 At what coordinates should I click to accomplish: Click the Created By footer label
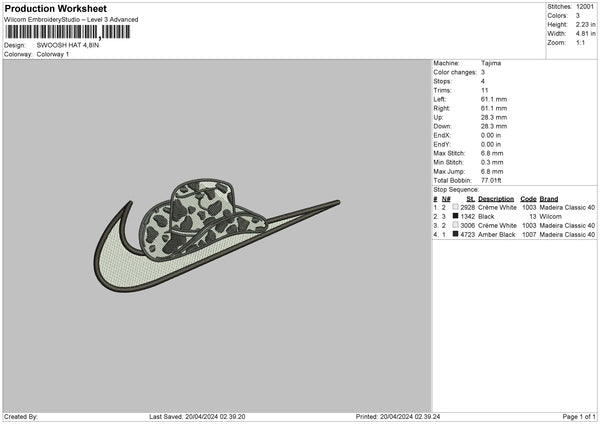point(21,417)
